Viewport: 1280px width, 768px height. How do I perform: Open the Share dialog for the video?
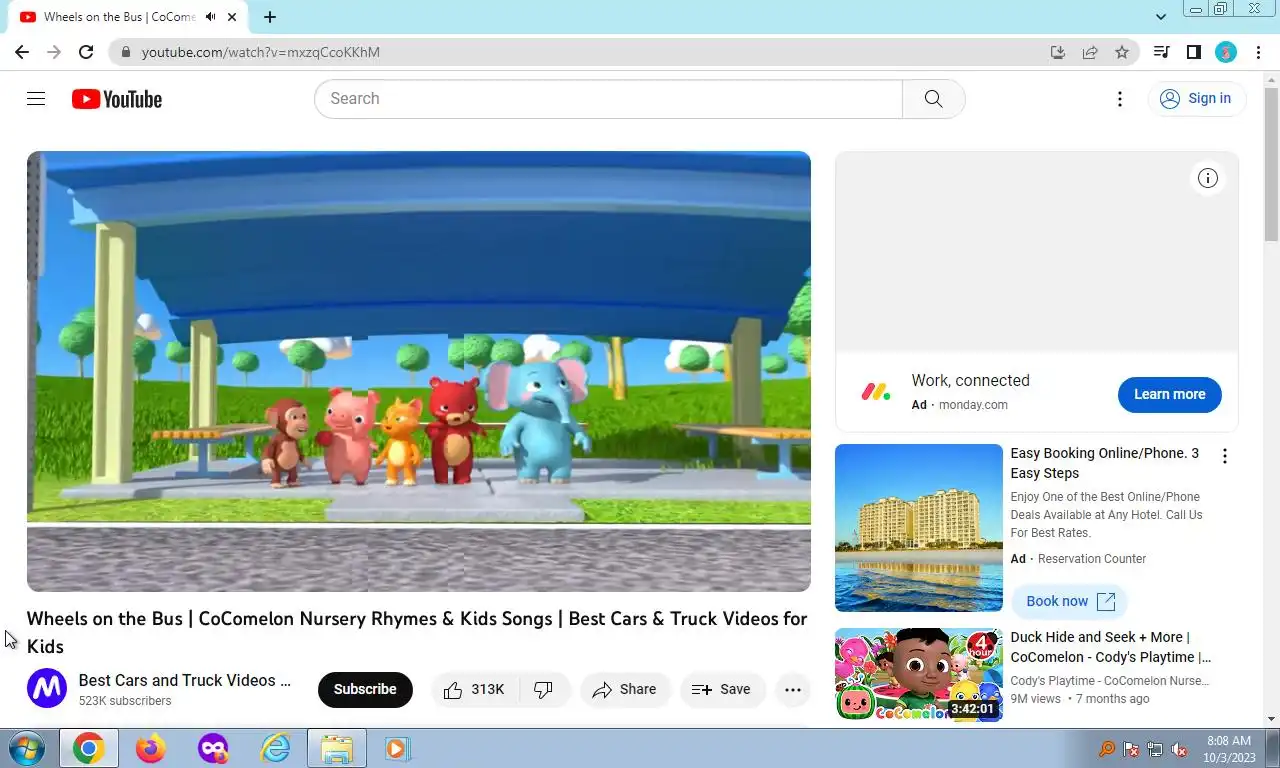624,690
